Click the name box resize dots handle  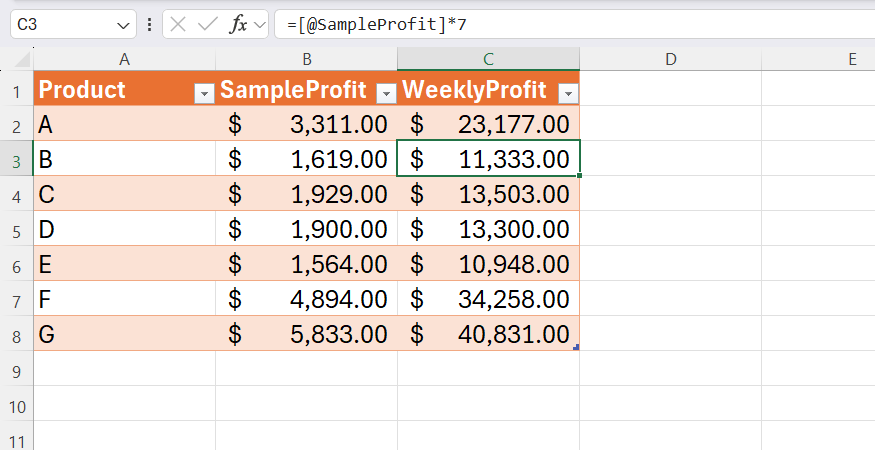[x=149, y=25]
